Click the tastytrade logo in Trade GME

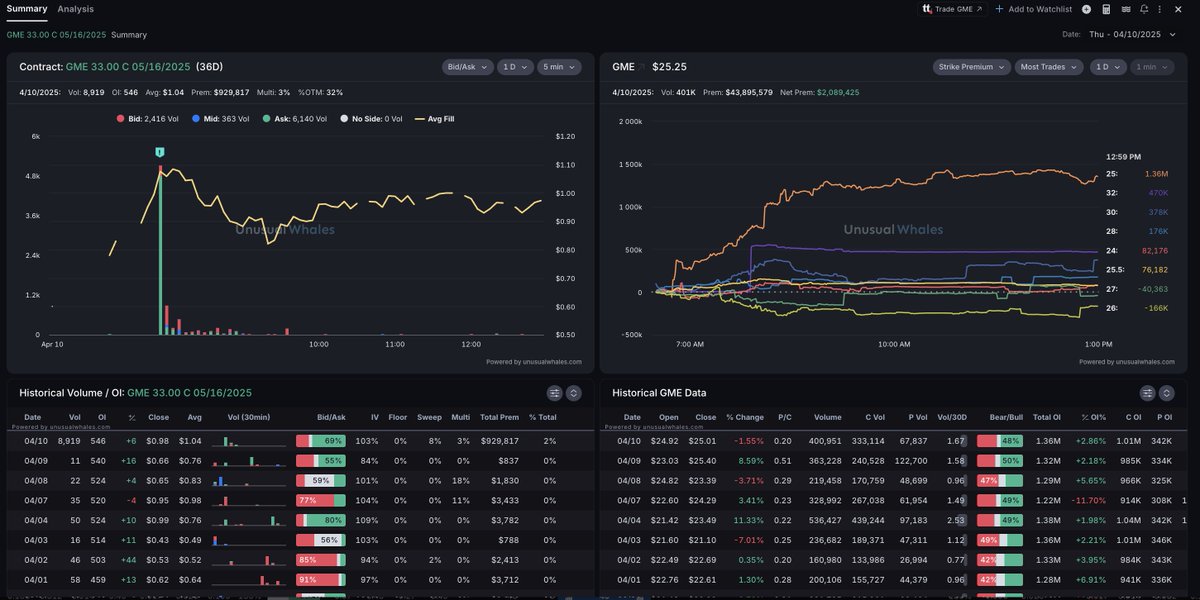pos(927,9)
